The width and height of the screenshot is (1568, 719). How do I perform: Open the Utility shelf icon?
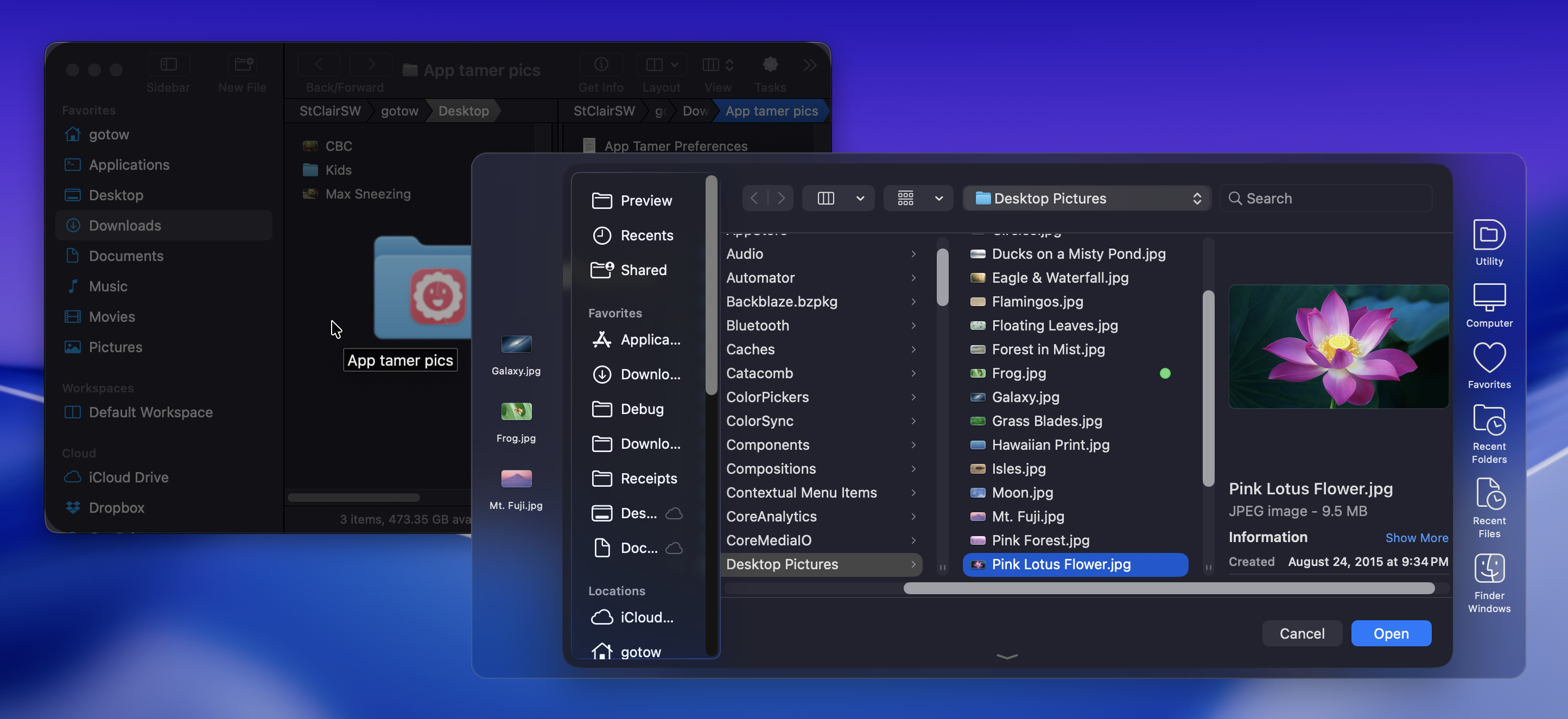pyautogui.click(x=1489, y=235)
